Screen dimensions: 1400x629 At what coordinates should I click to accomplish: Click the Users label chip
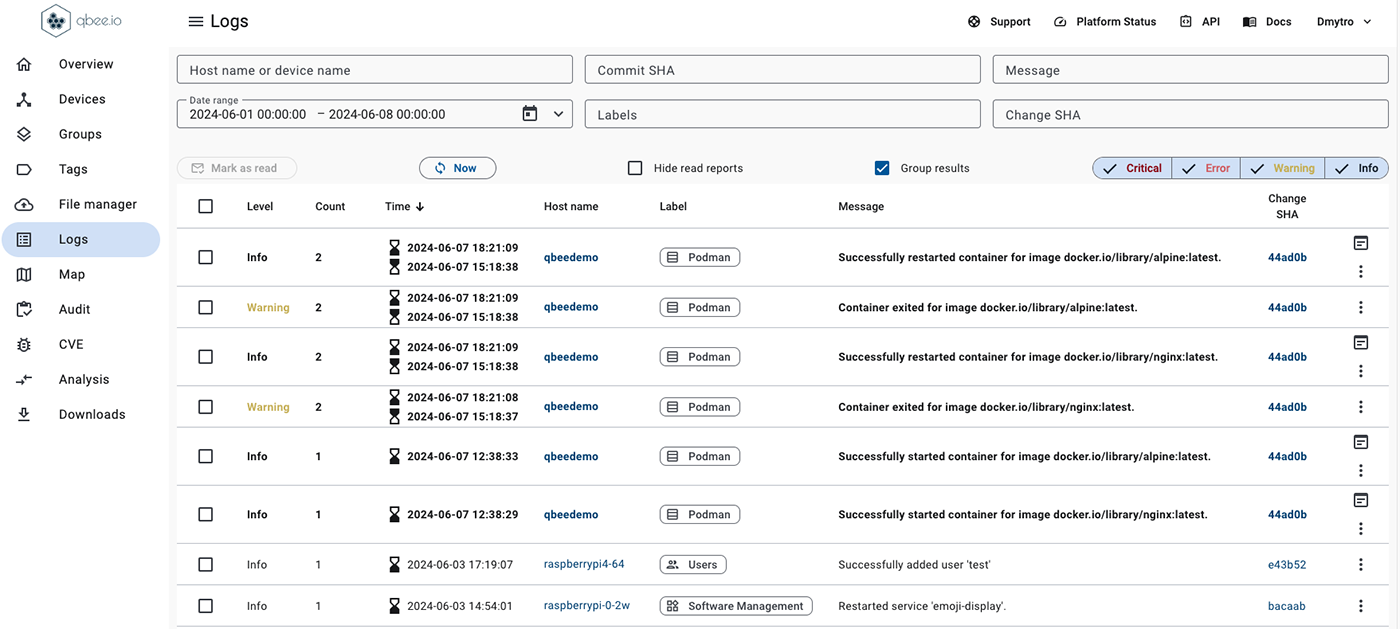693,564
